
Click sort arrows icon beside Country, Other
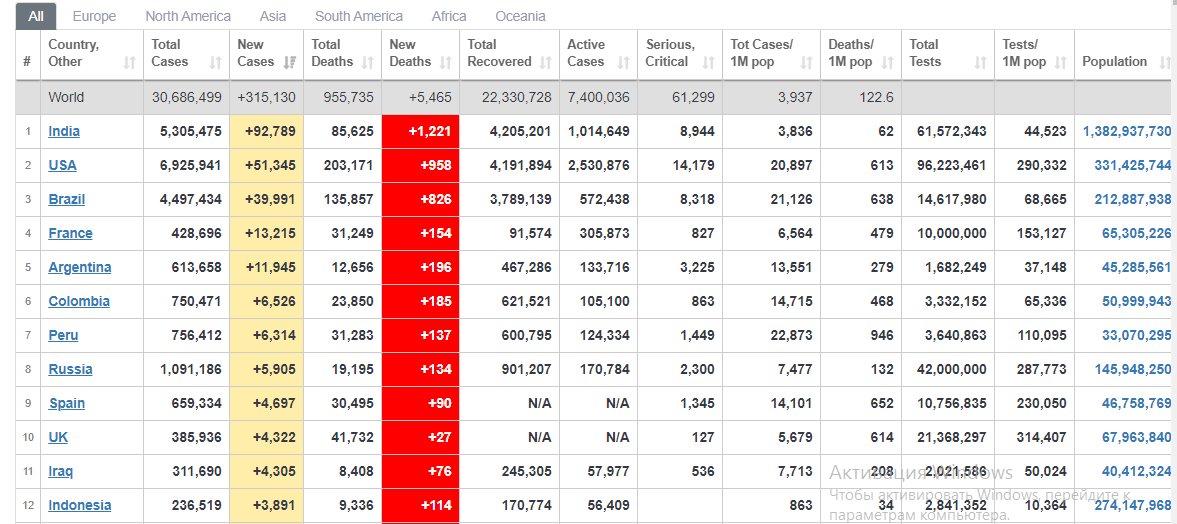129,63
